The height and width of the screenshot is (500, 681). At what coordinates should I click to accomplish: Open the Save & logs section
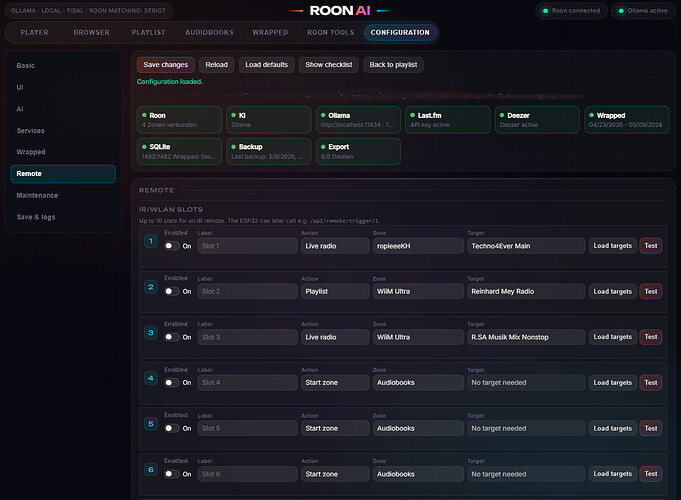click(x=63, y=217)
